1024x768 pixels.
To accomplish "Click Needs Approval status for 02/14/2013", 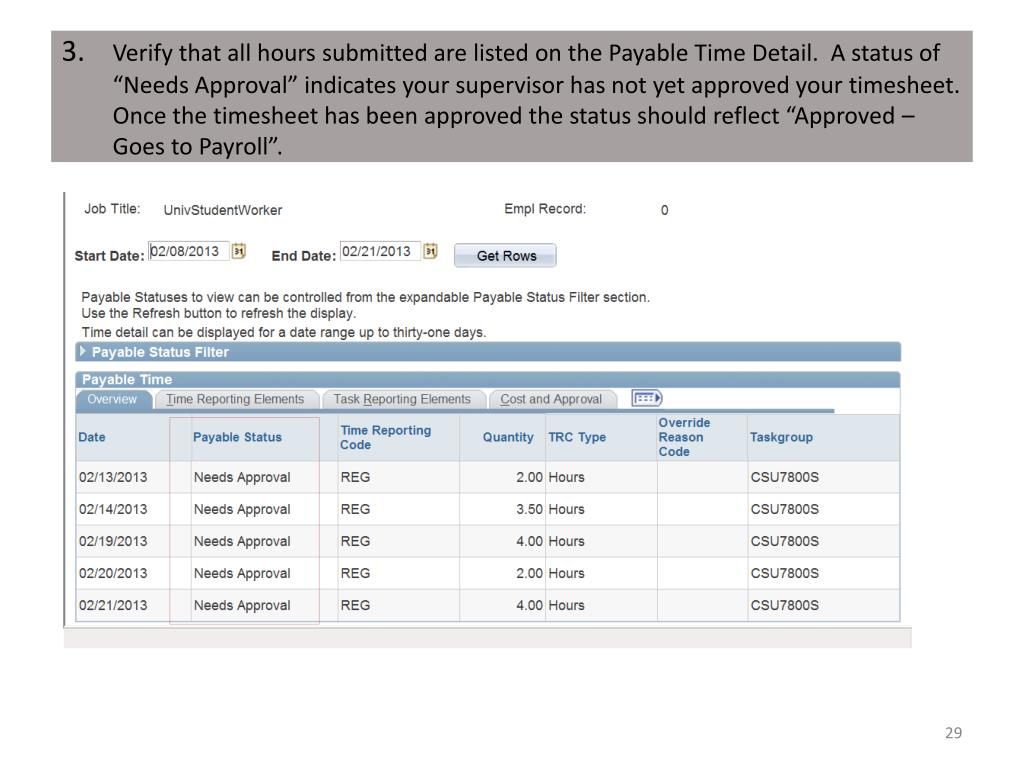I will [242, 509].
